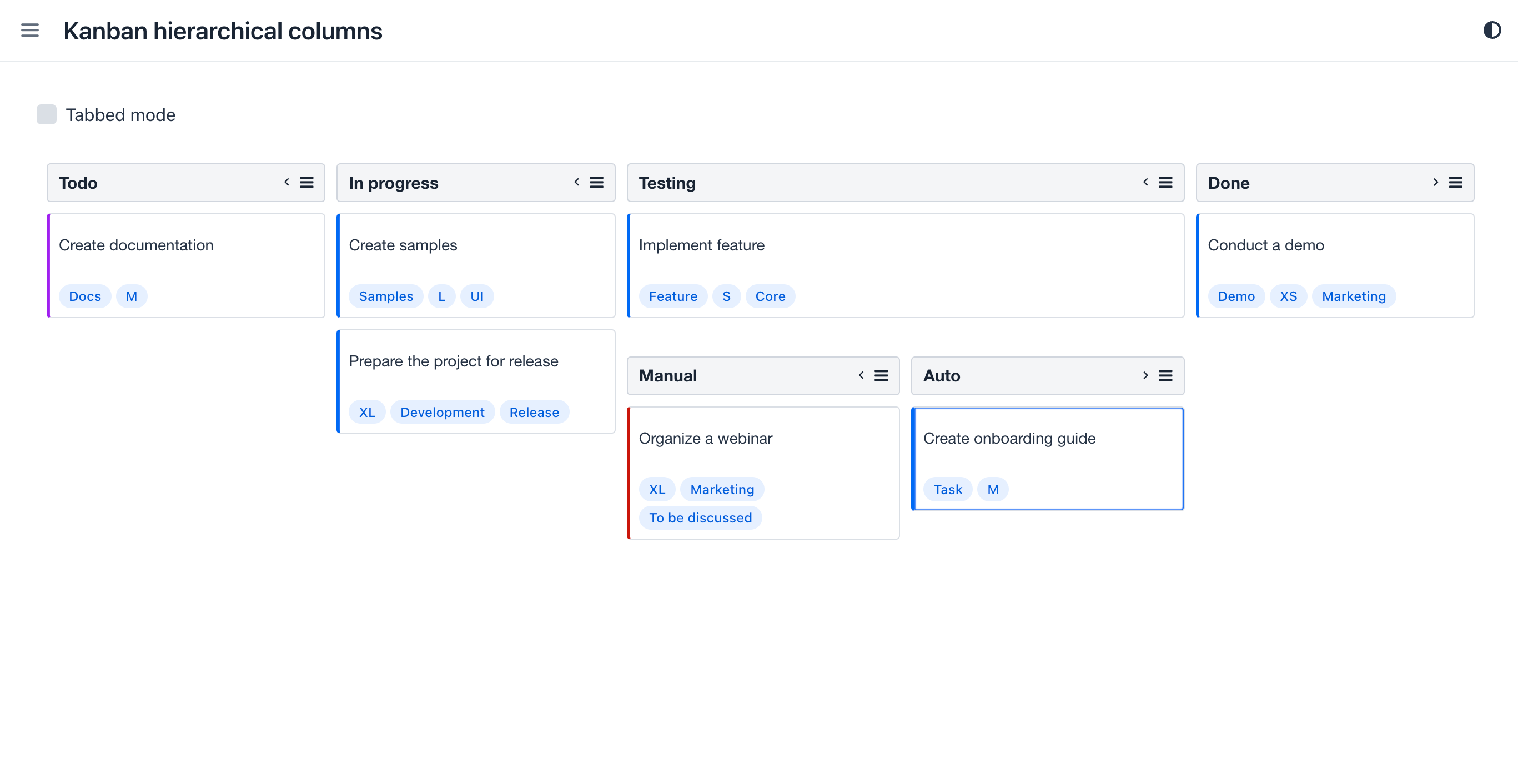This screenshot has width=1518, height=784.
Task: Select the Organize a webinar card title
Action: pyautogui.click(x=705, y=439)
